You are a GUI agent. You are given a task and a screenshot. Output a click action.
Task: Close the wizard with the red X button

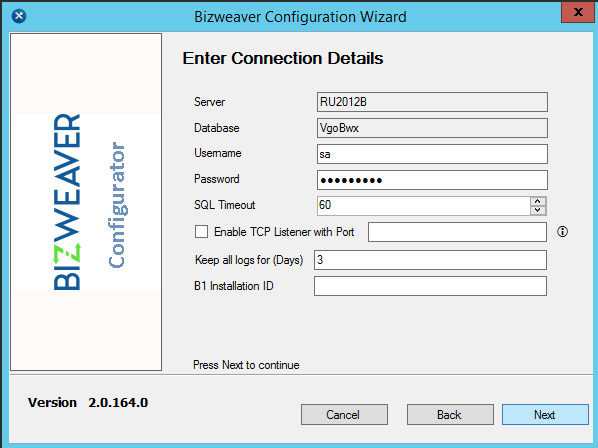pyautogui.click(x=578, y=12)
